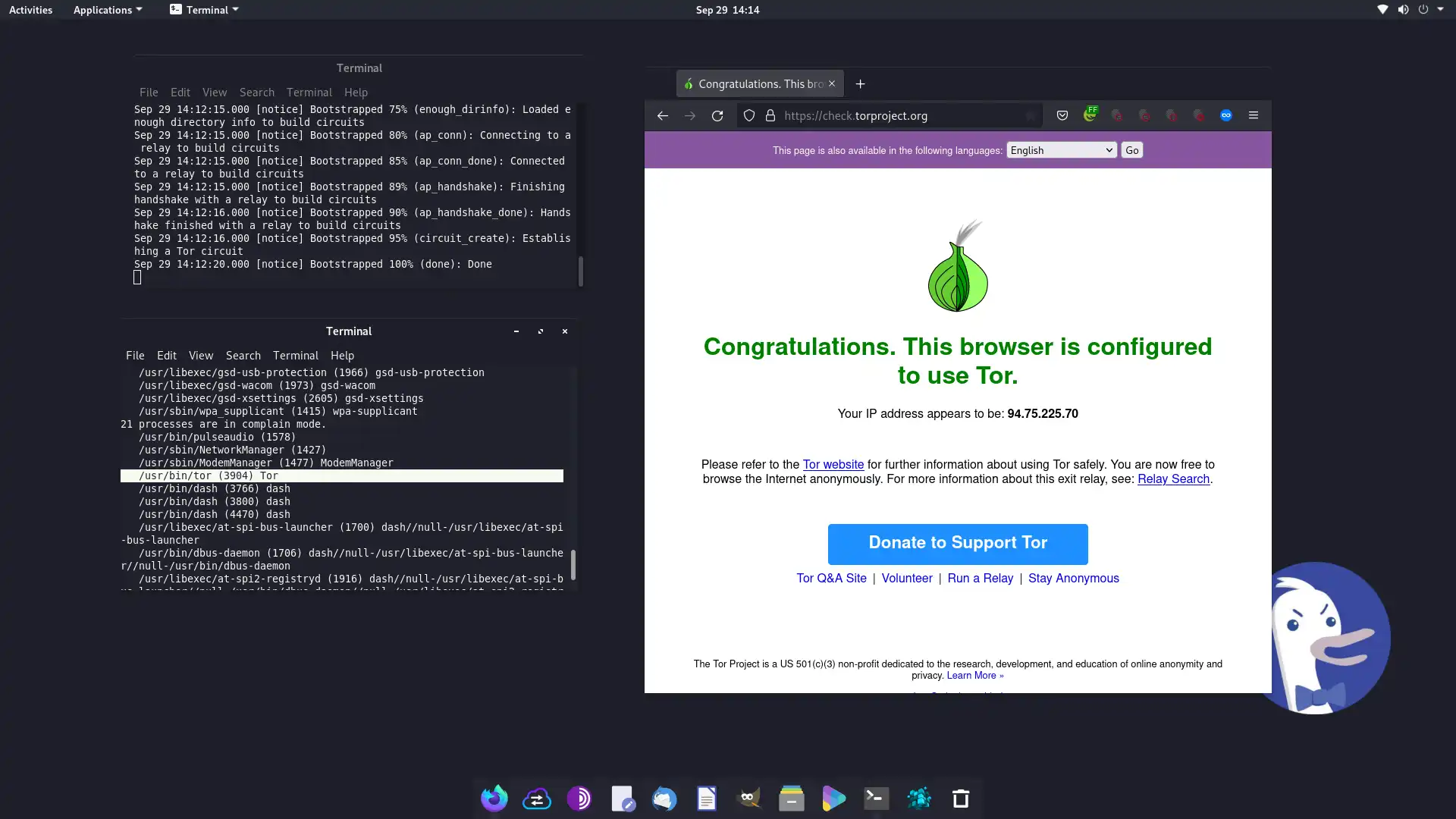Click the Thunderbird email icon in taskbar
The image size is (1456, 819).
(x=664, y=798)
